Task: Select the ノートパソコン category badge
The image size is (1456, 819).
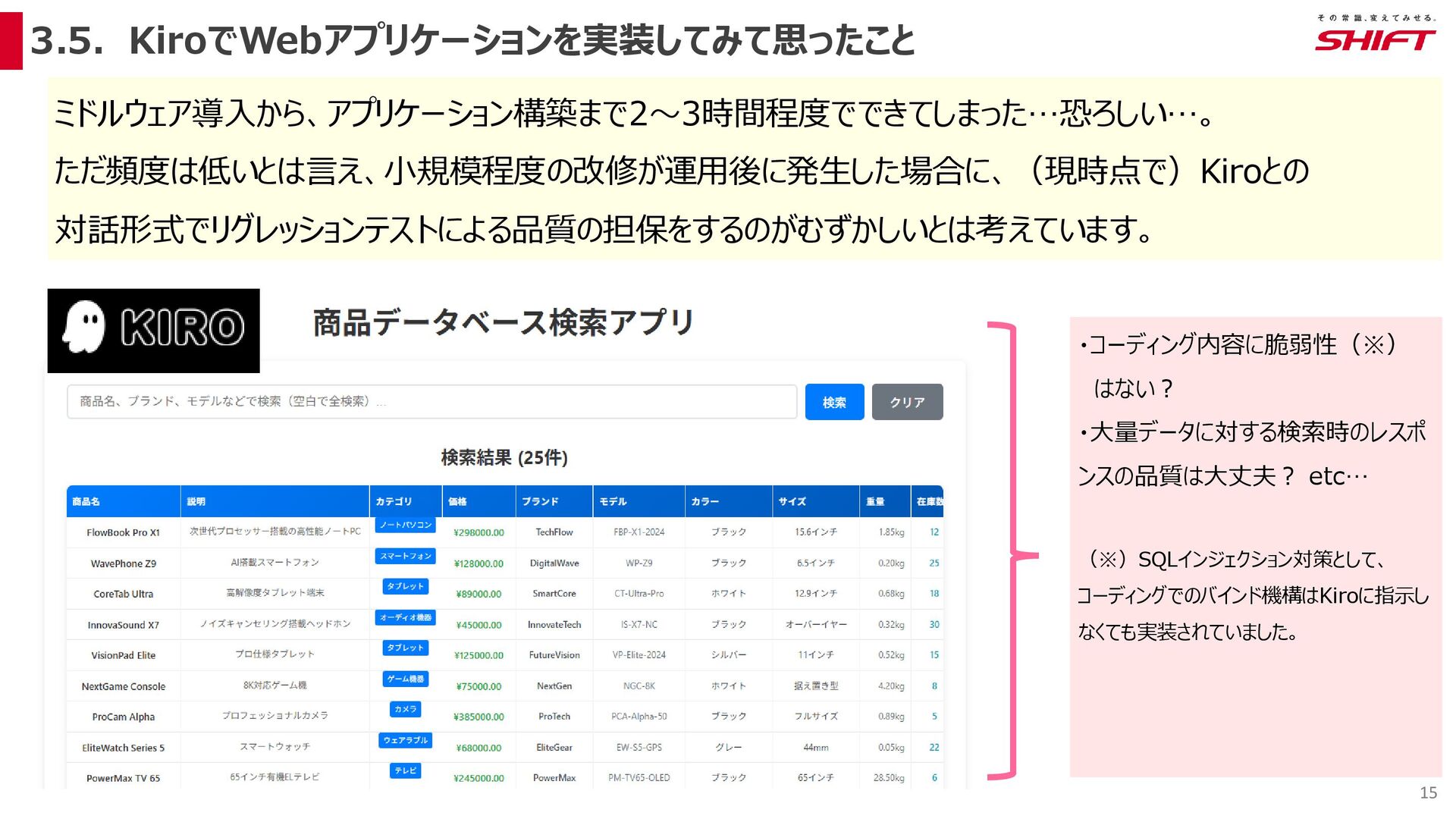Action: click(406, 525)
